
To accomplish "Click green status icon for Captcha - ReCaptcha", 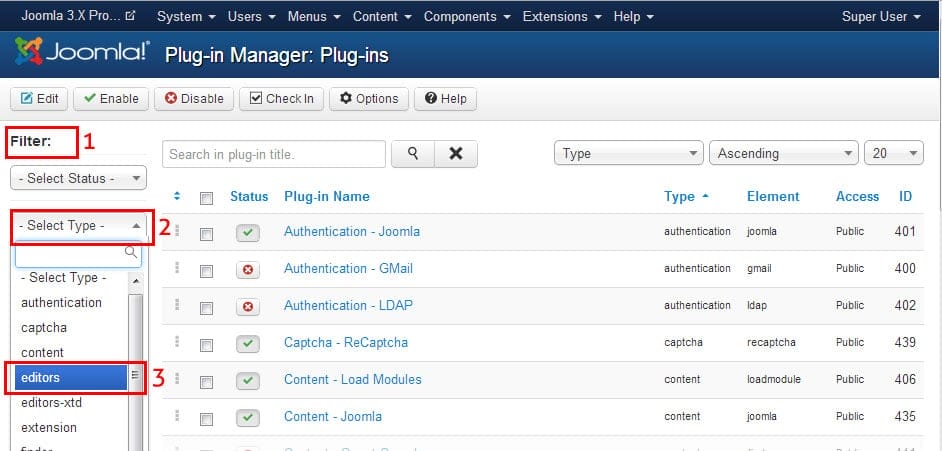I will click(x=248, y=344).
